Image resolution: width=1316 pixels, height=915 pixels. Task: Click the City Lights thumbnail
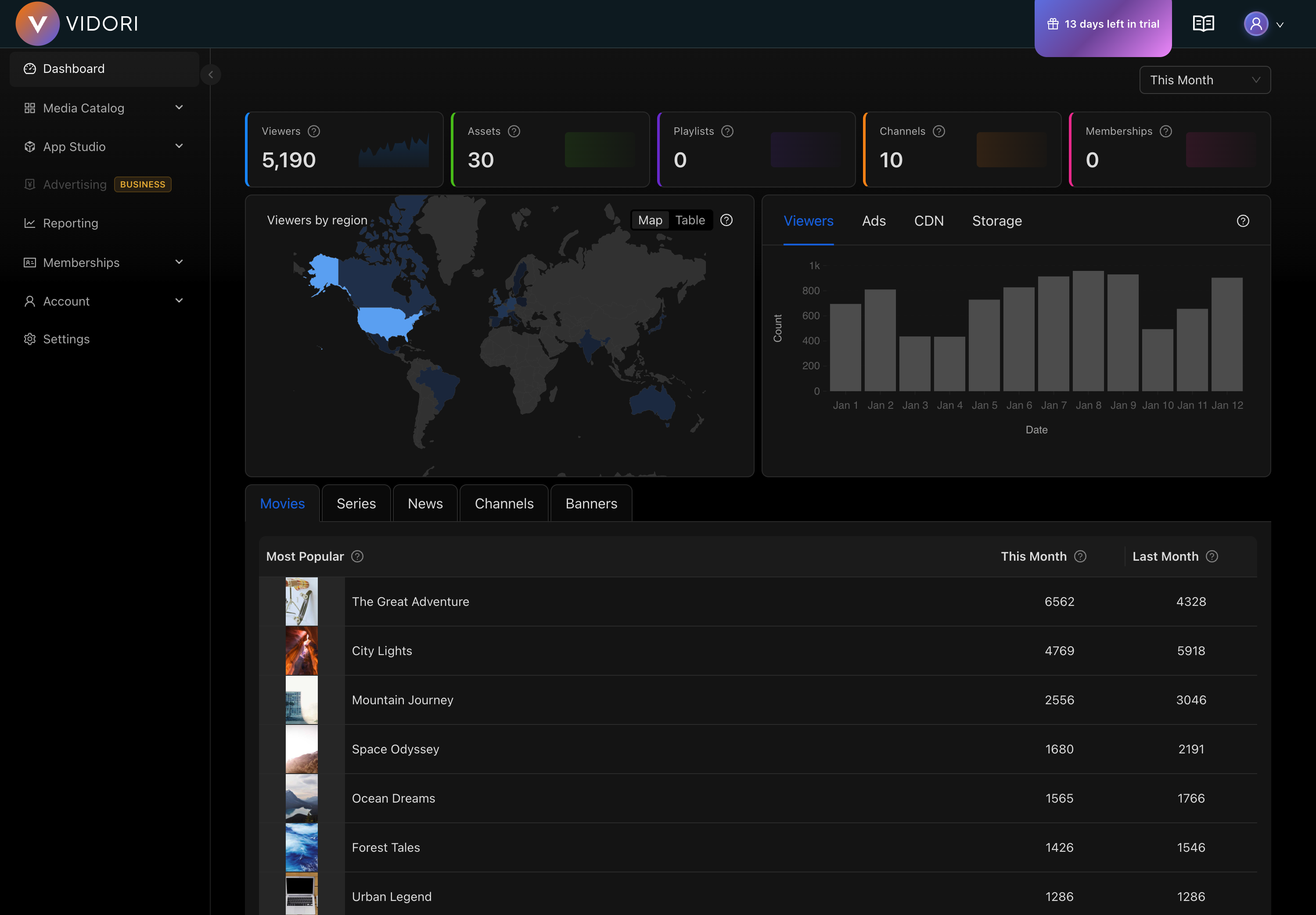click(302, 650)
